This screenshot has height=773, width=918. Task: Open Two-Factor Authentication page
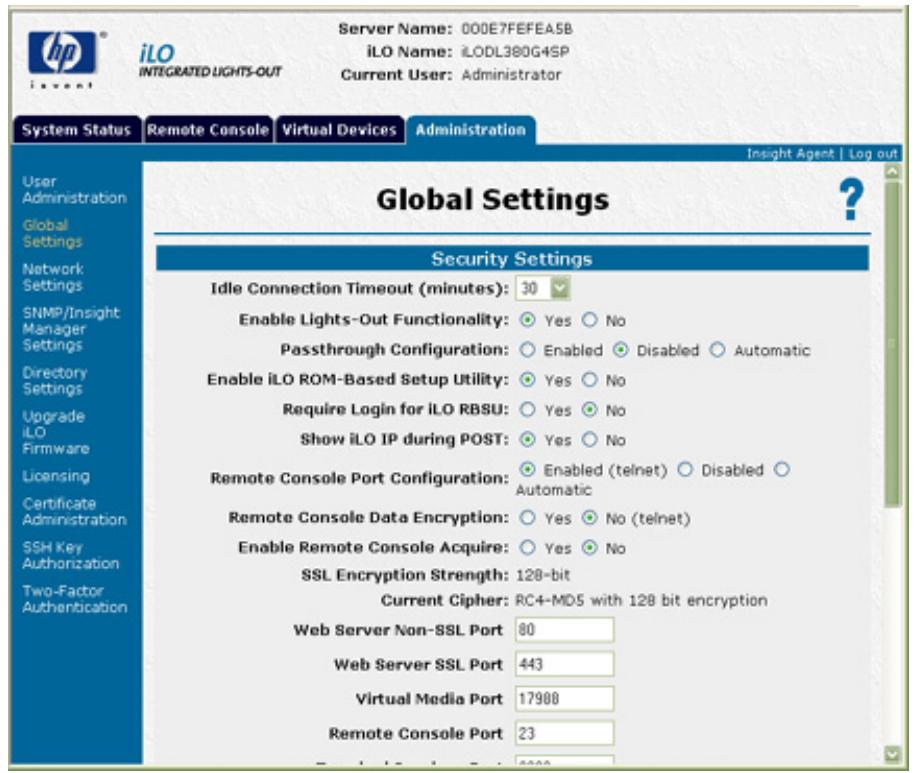(x=74, y=599)
